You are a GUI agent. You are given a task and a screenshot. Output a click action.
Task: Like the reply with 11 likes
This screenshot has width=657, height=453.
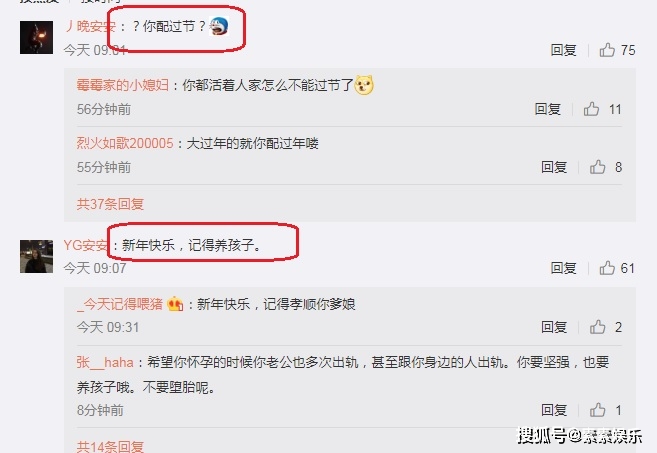(591, 109)
